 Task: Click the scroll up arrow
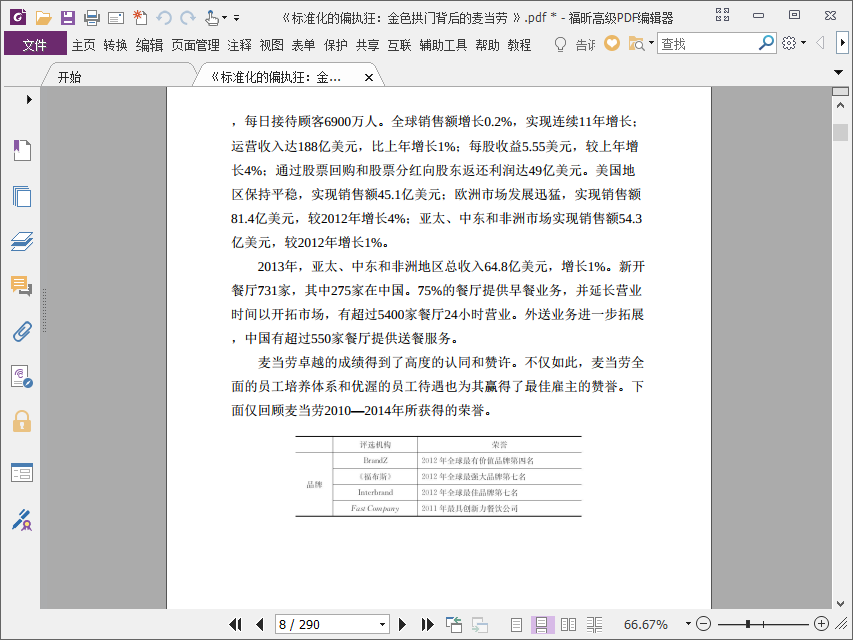(840, 106)
